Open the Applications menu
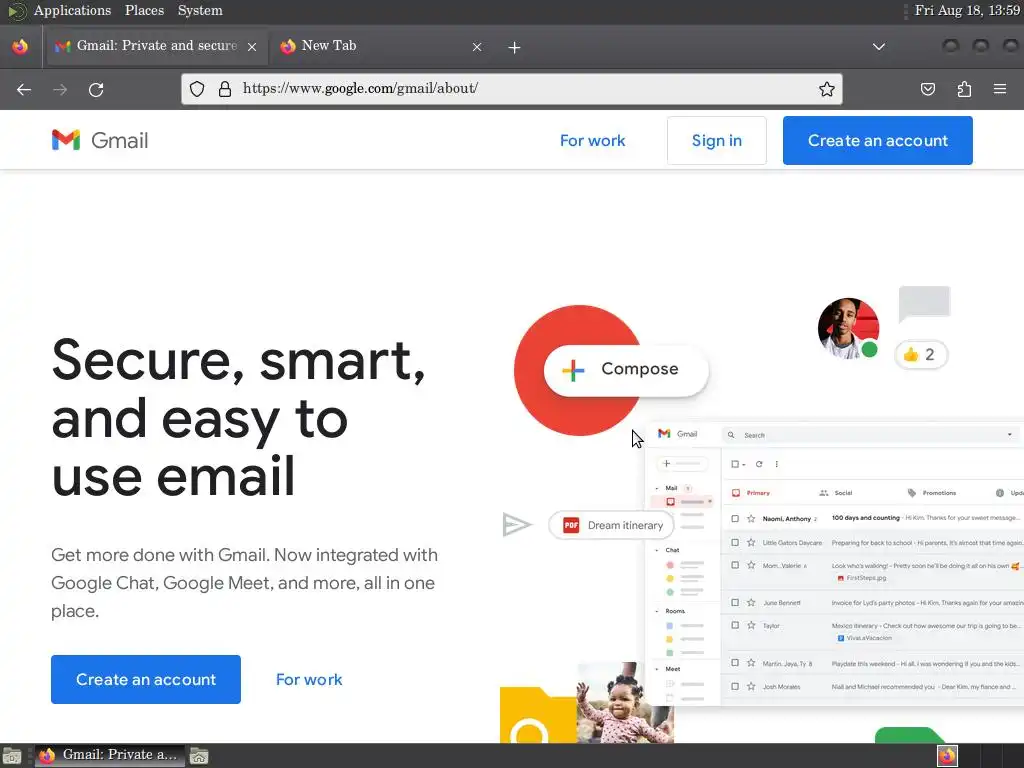Screen dimensions: 1024x768 (72, 10)
